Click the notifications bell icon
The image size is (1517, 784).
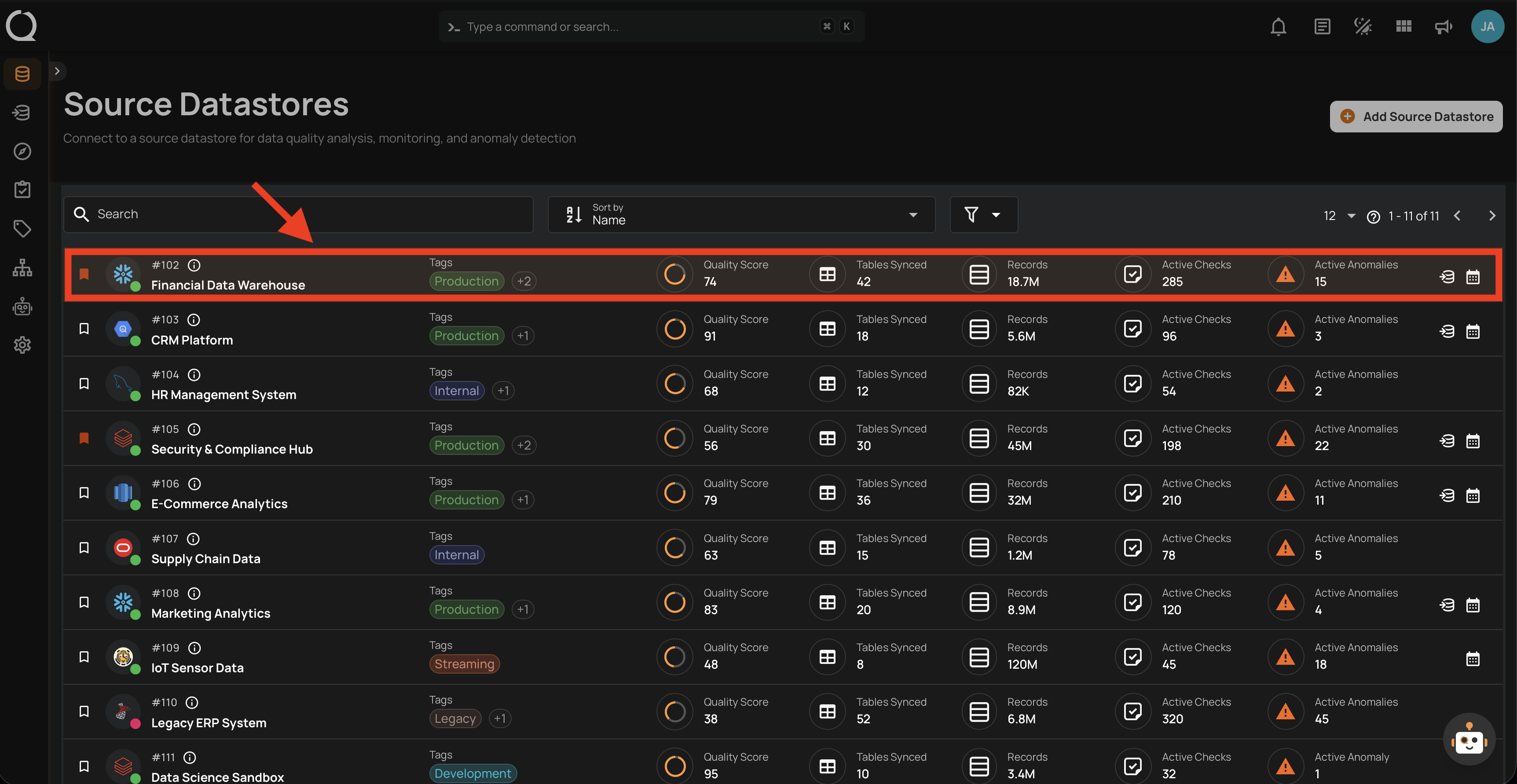(x=1278, y=26)
